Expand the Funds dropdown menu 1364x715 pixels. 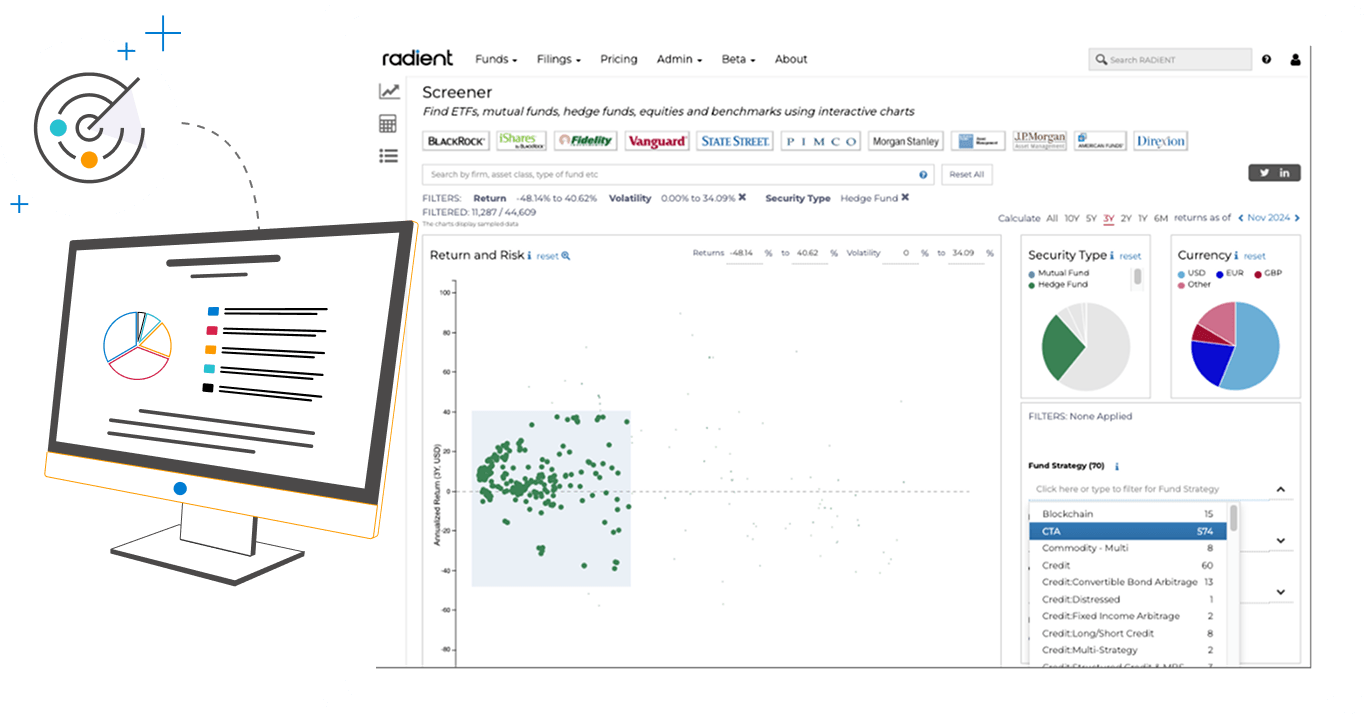point(496,60)
